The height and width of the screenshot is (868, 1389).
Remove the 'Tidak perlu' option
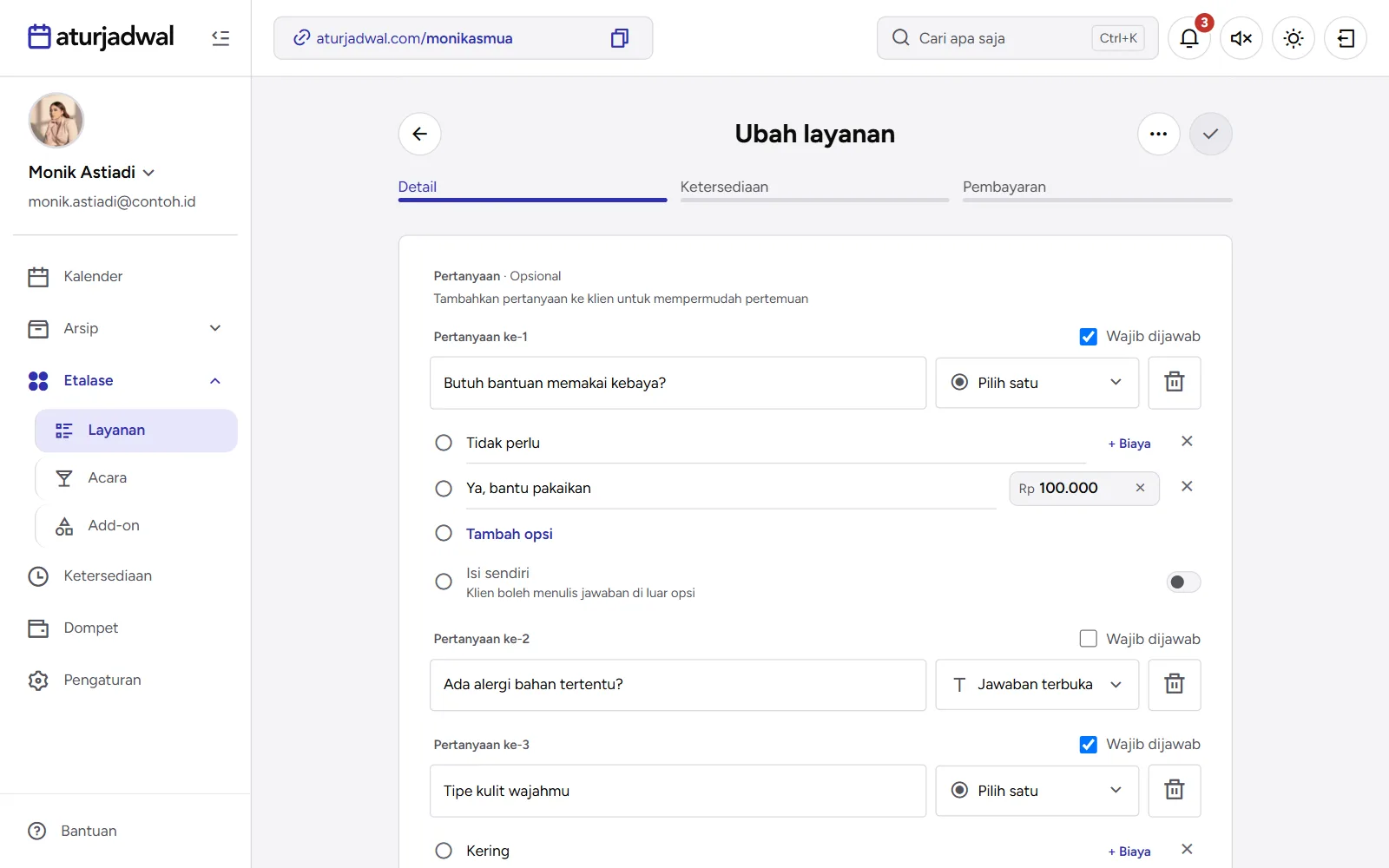(x=1187, y=442)
